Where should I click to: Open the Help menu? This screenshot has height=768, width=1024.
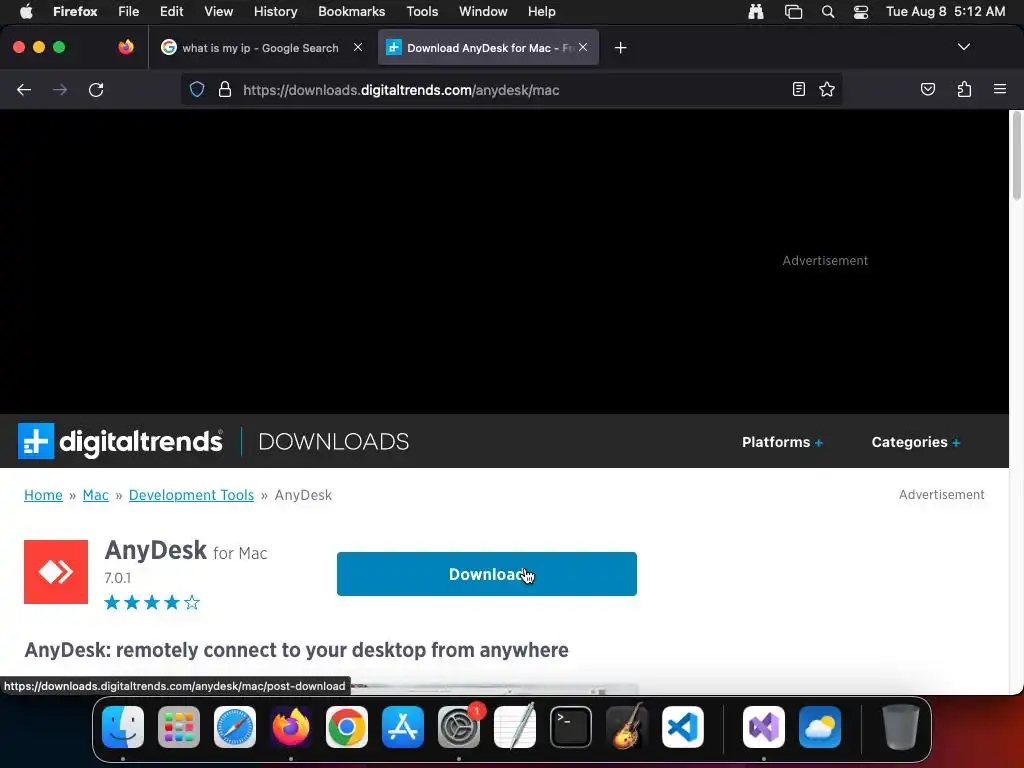pyautogui.click(x=541, y=11)
